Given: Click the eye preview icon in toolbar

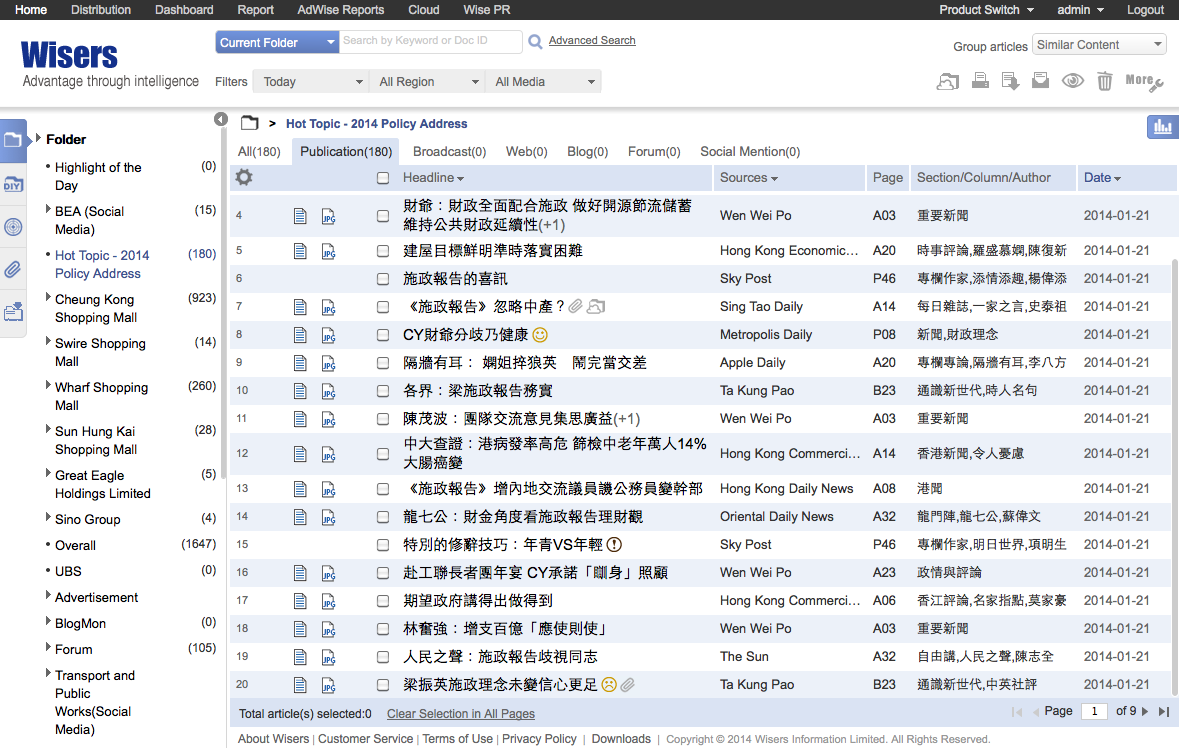Looking at the screenshot, I should pyautogui.click(x=1073, y=81).
